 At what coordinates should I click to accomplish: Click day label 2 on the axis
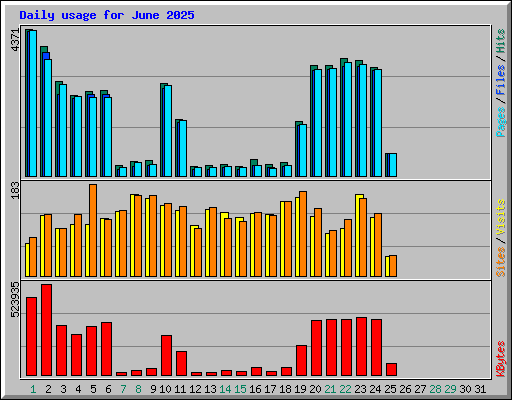coord(48,389)
